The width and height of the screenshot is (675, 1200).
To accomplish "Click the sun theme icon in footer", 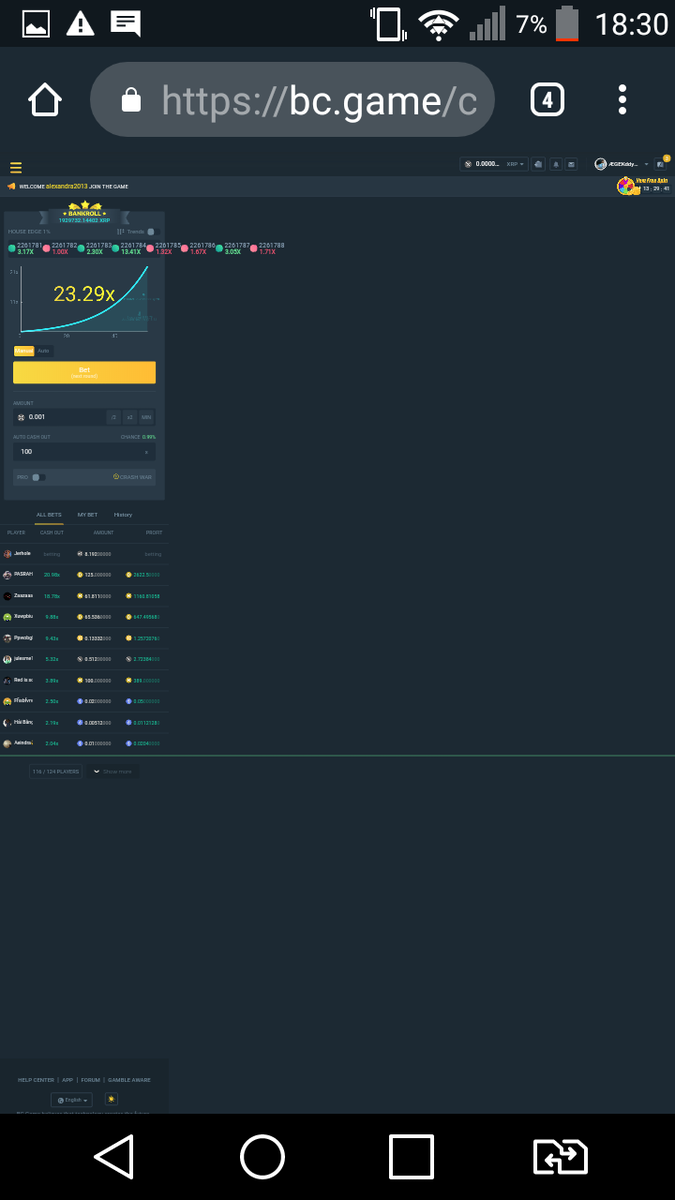I will coord(112,1099).
